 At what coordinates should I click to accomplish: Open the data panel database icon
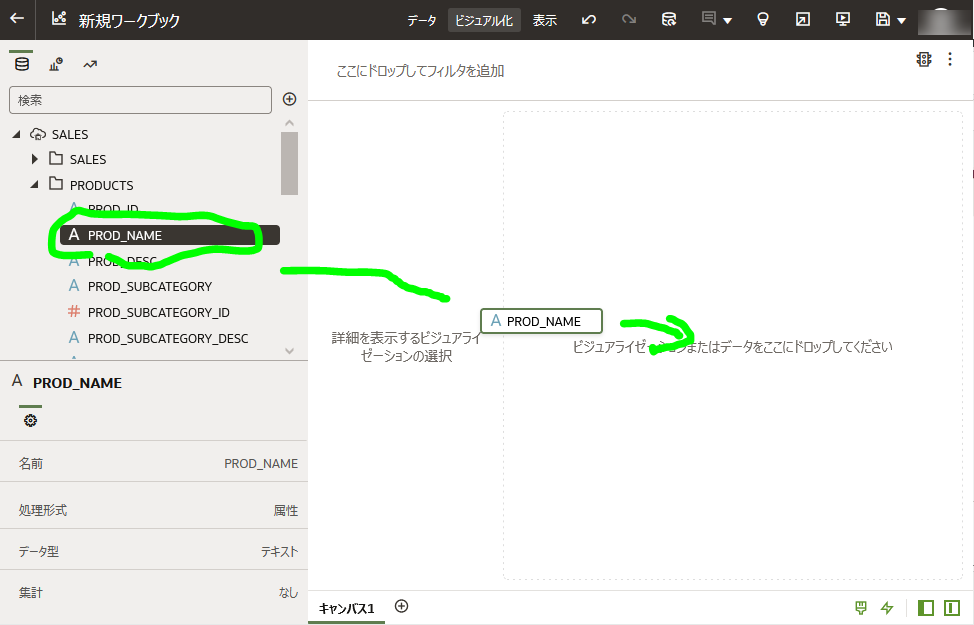(22, 62)
